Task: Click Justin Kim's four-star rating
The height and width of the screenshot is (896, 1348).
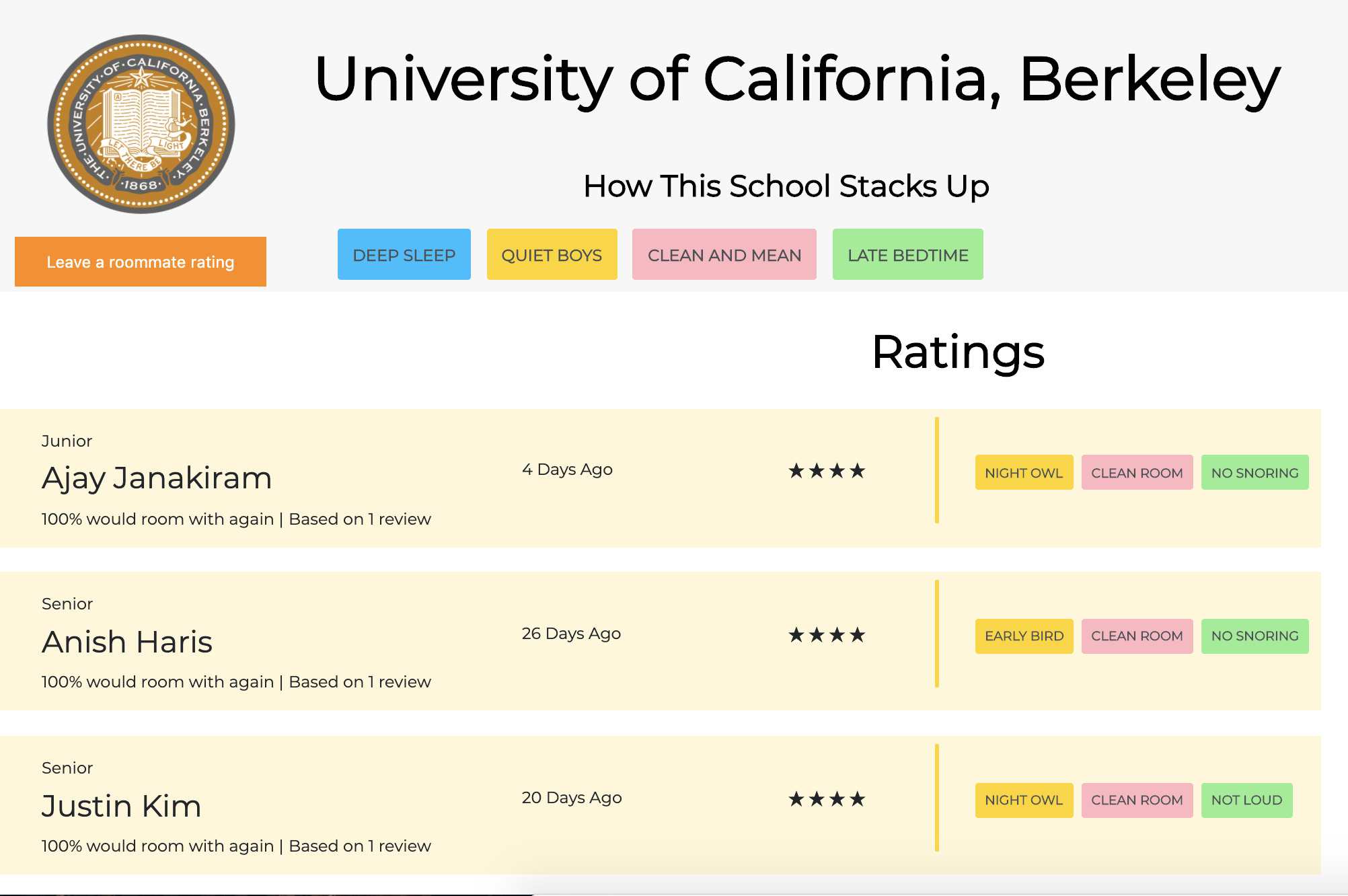Action: tap(827, 799)
